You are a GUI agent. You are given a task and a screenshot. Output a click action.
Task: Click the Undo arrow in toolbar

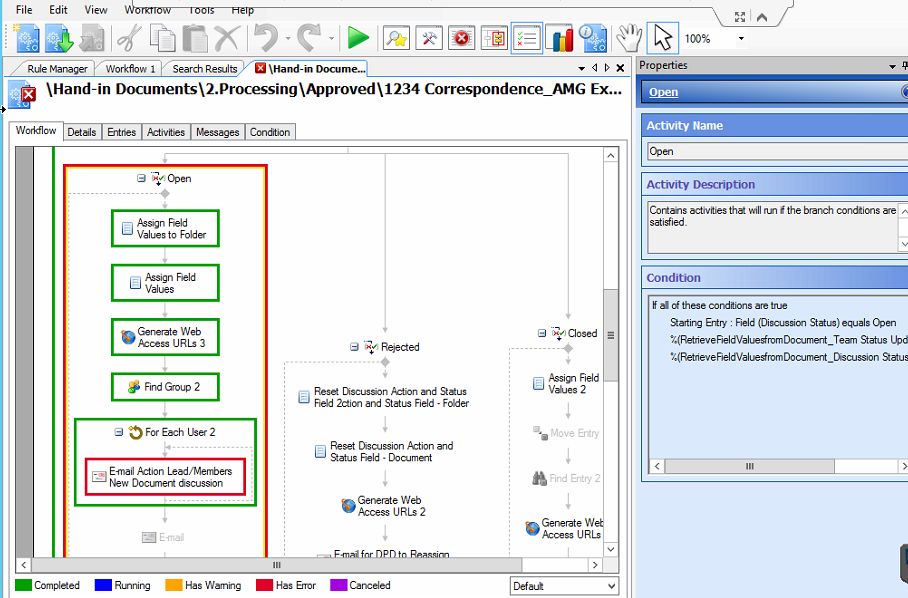pyautogui.click(x=265, y=38)
